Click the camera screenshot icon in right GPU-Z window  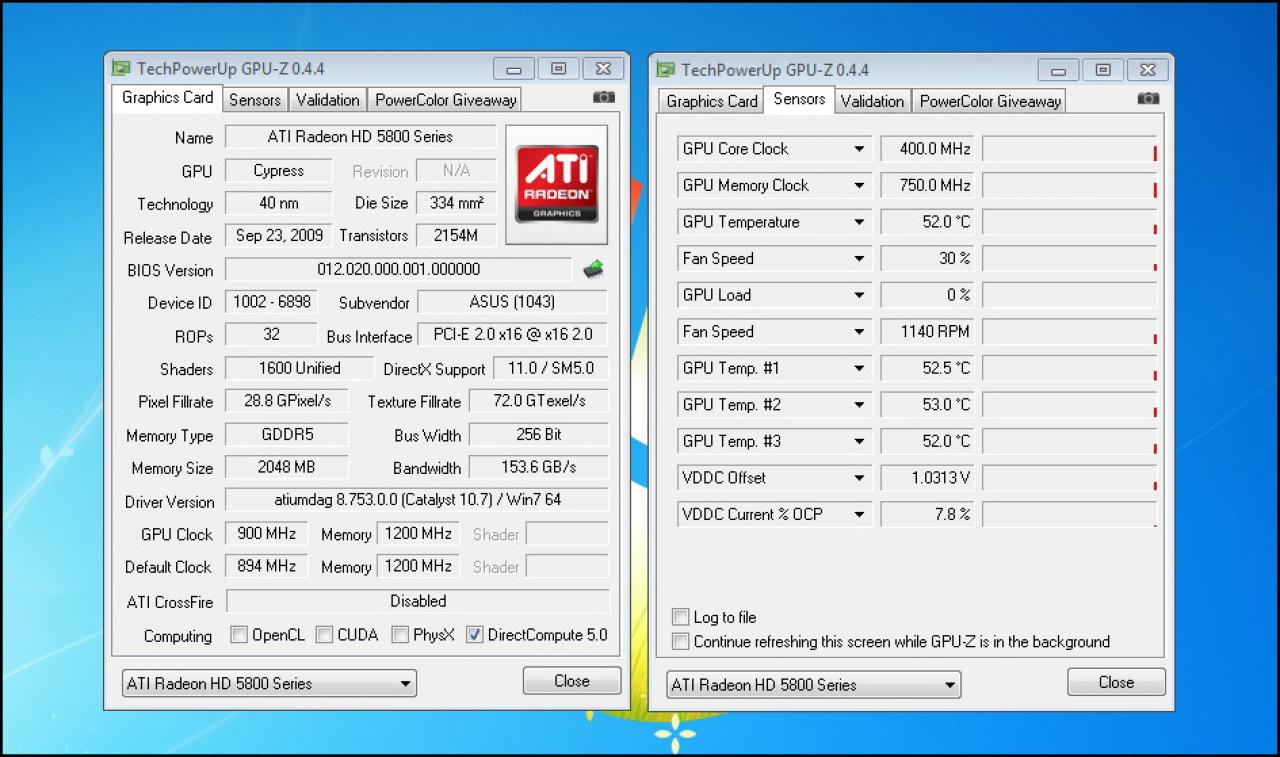point(1148,98)
